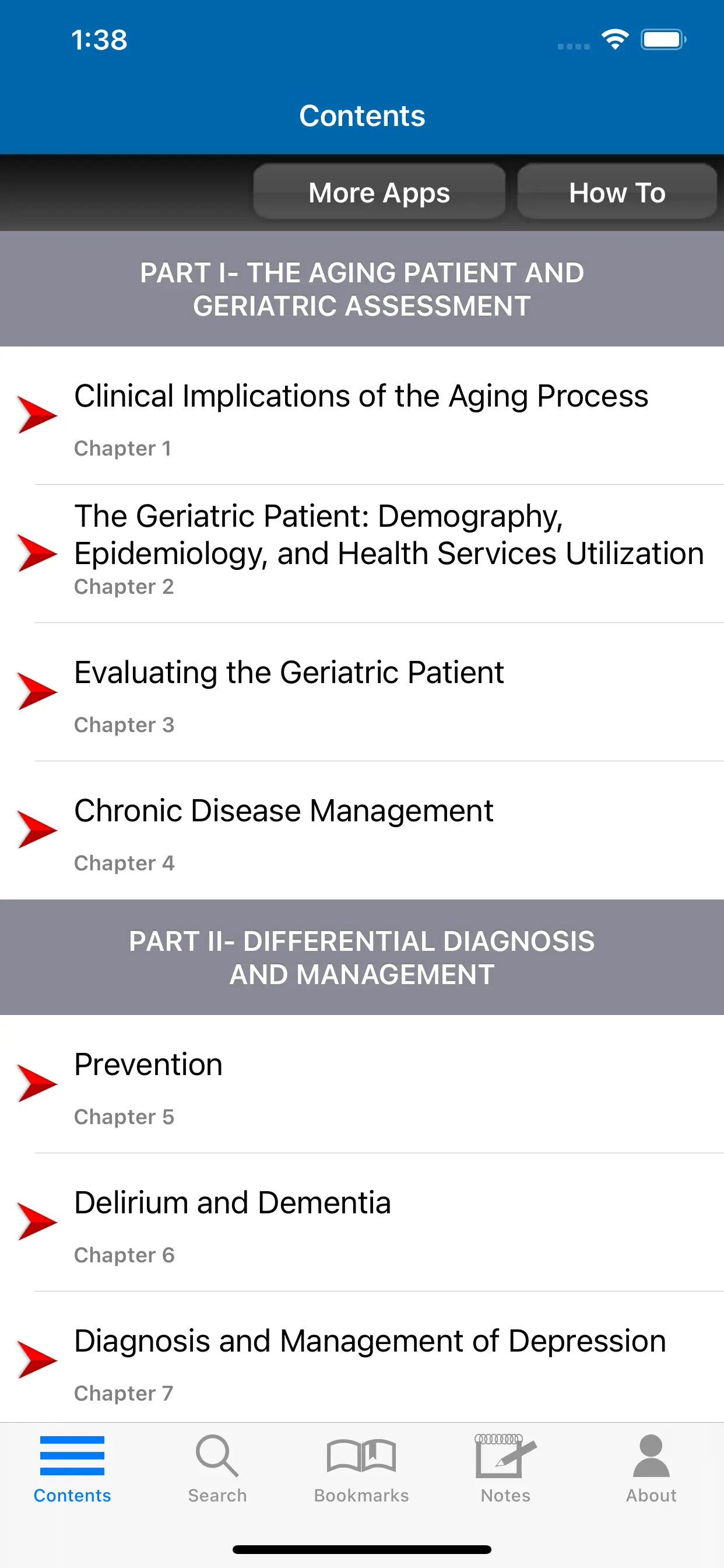Open Diagnosis and Management of Depression
The height and width of the screenshot is (1568, 724).
point(370,1342)
